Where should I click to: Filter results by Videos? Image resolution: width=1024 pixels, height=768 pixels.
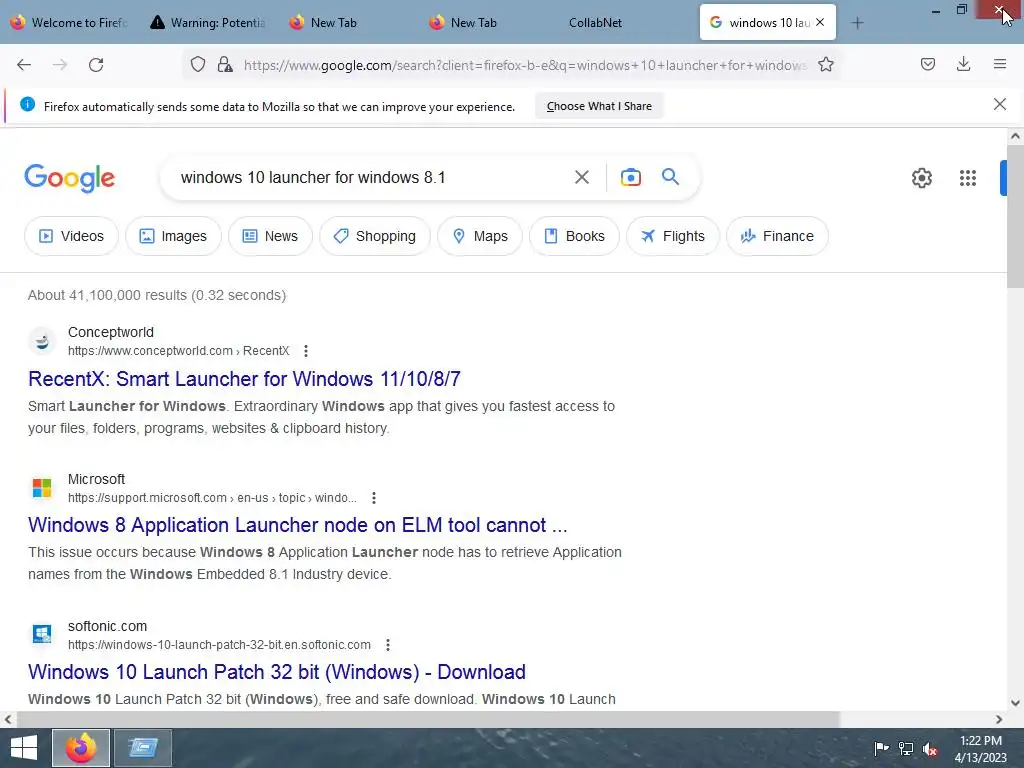click(72, 236)
